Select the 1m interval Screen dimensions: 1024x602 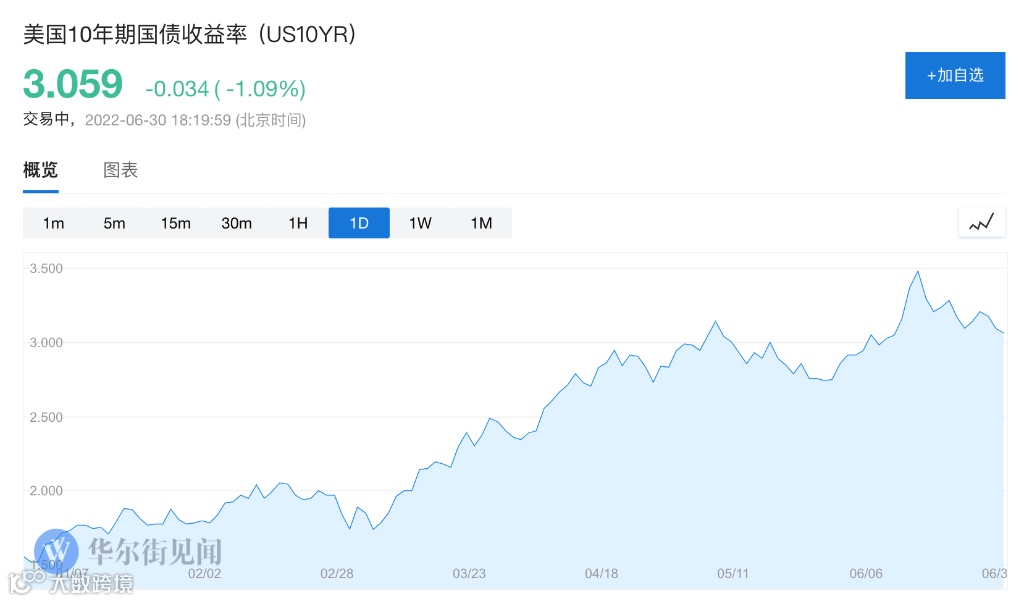54,223
